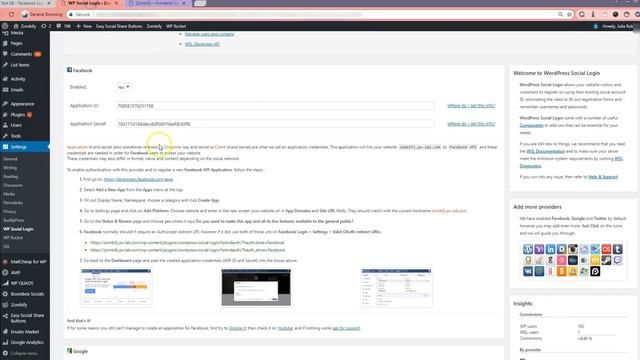Add the WordPress provider icon
This screenshot has width=640, height=360.
(528, 249)
